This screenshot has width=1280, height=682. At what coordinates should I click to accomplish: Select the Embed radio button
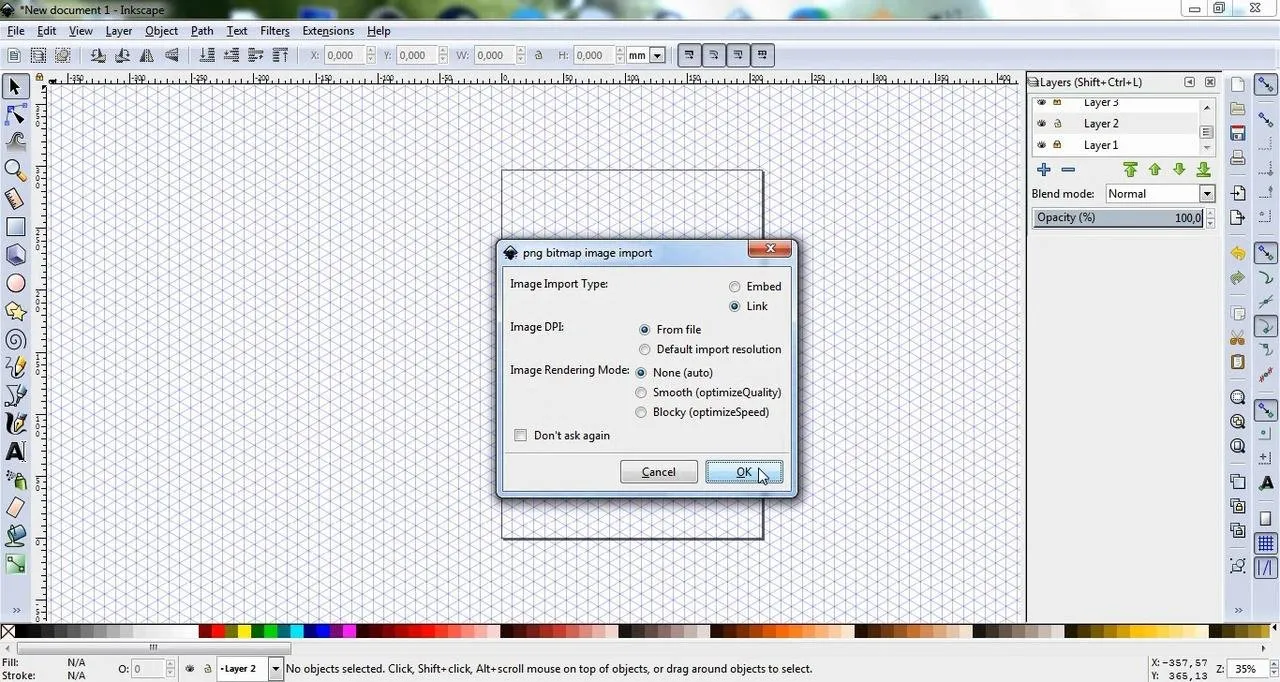(735, 287)
